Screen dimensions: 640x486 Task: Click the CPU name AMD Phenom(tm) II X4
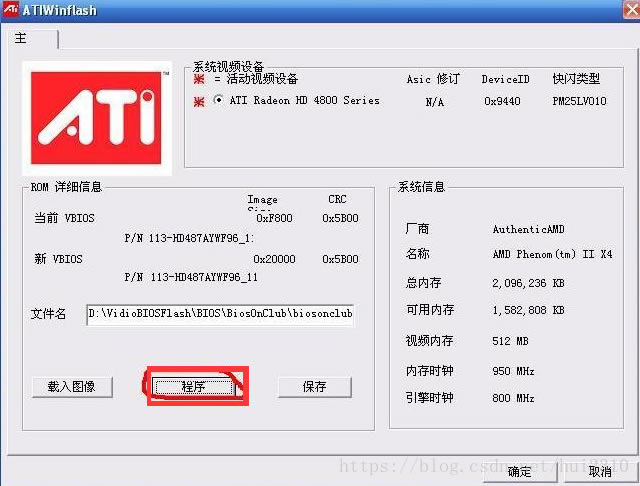point(552,254)
